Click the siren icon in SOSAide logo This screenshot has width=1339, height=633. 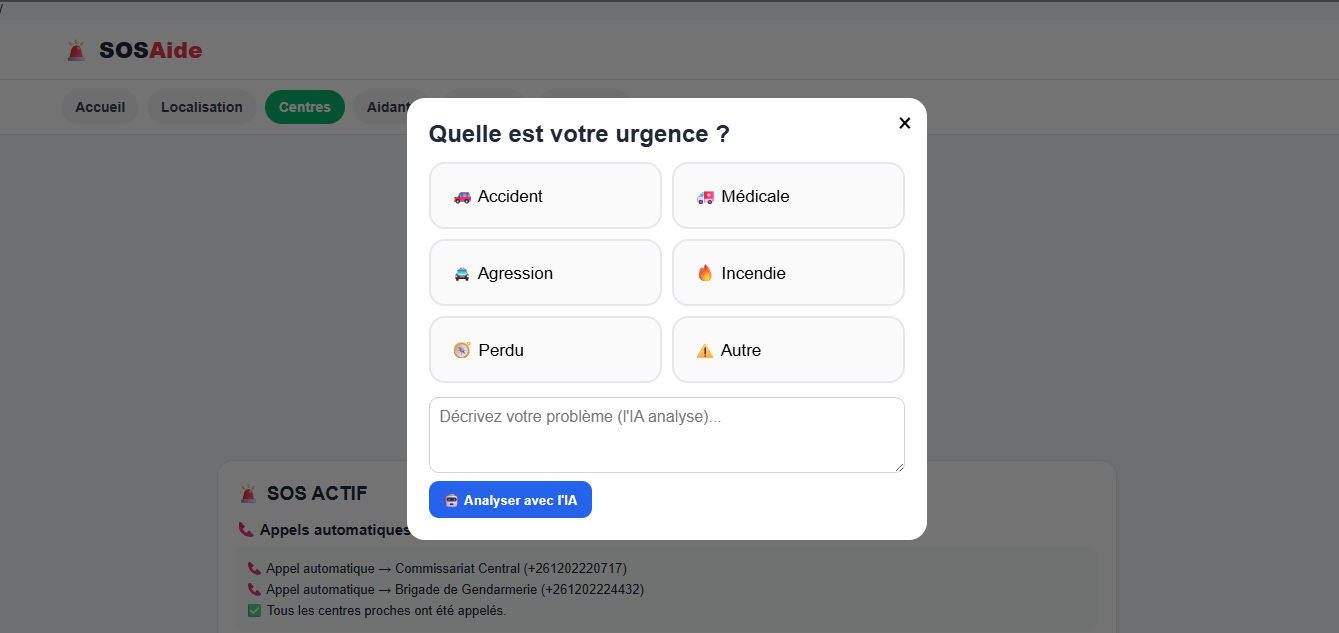[x=77, y=50]
